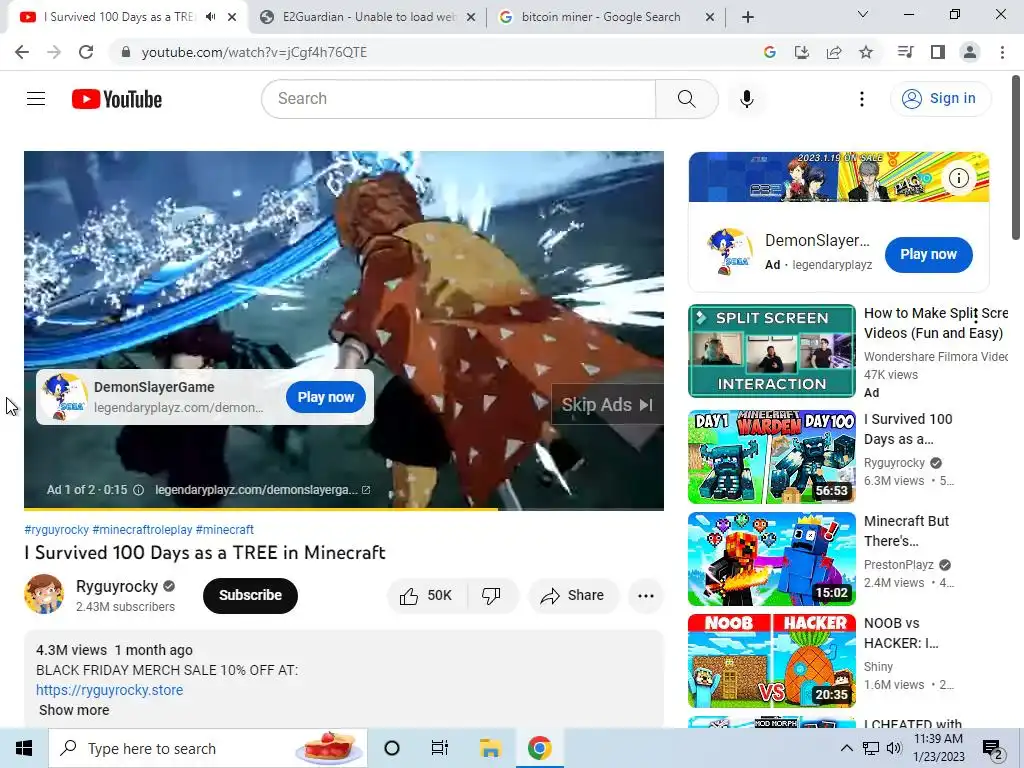Screen dimensions: 1024x768
Task: Open YouTube settings three-dot menu
Action: pos(862,99)
